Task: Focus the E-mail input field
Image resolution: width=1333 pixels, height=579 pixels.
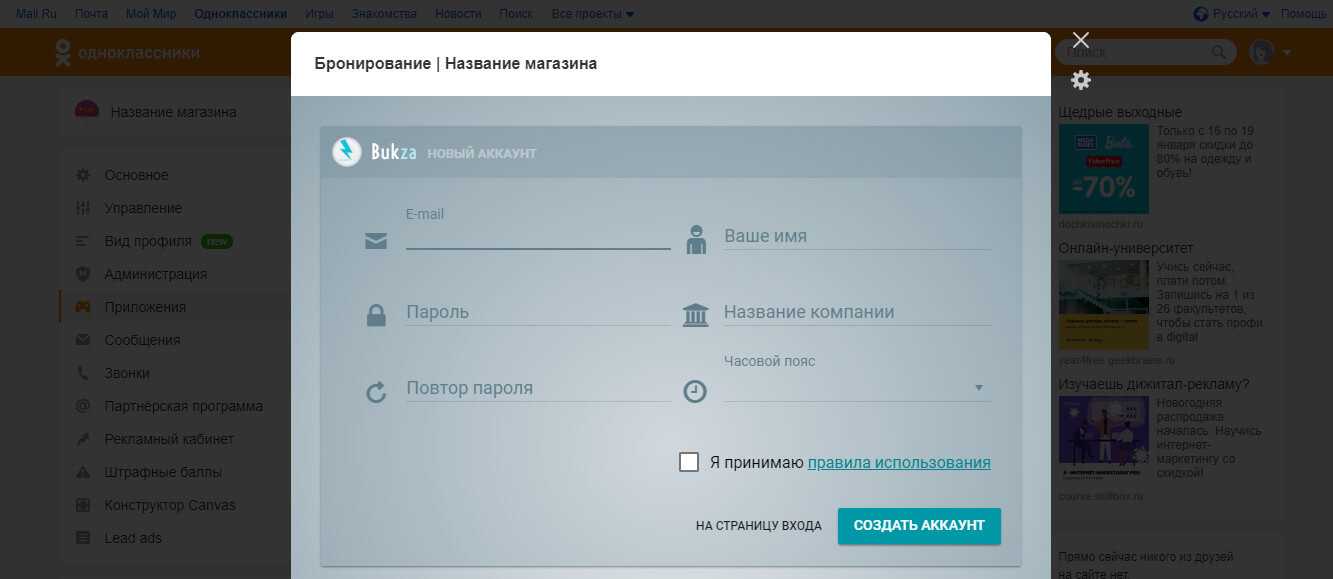Action: (x=538, y=236)
